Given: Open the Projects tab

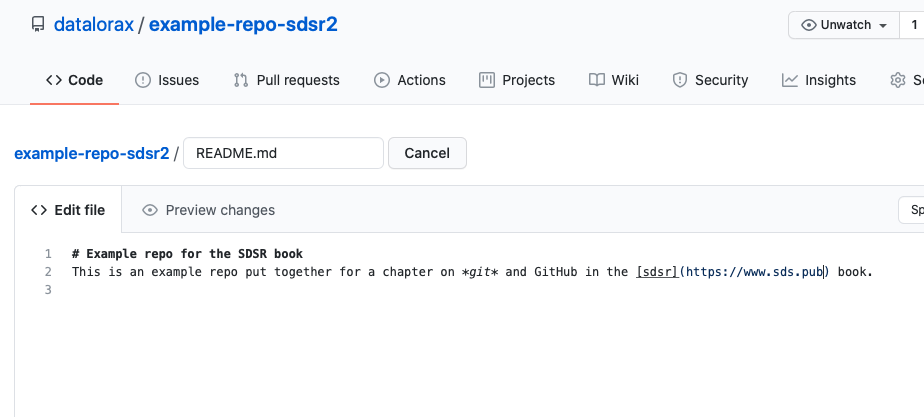Looking at the screenshot, I should 517,80.
